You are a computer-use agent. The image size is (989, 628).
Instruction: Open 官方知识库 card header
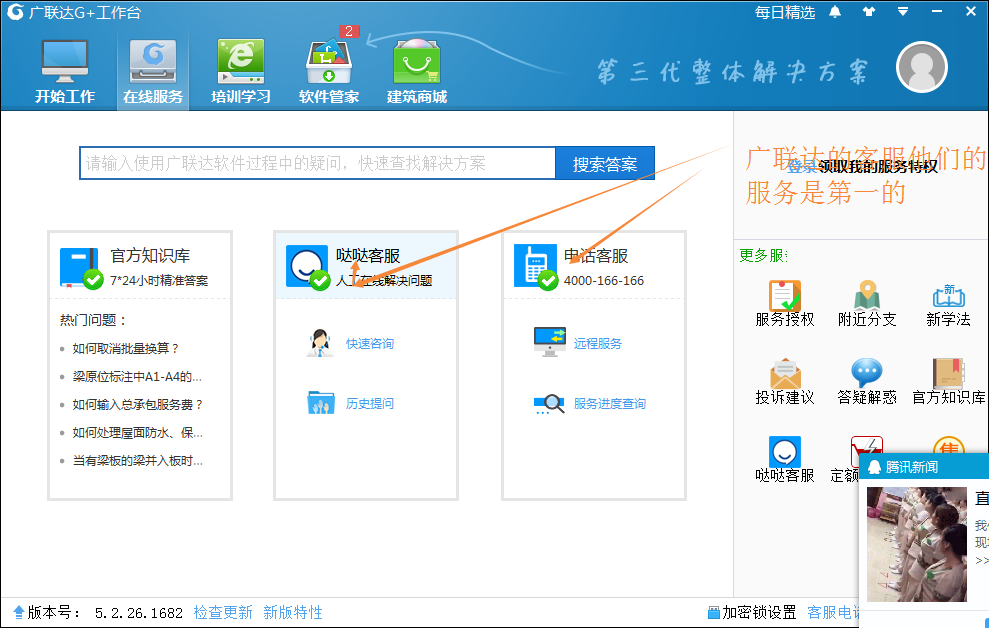140,267
